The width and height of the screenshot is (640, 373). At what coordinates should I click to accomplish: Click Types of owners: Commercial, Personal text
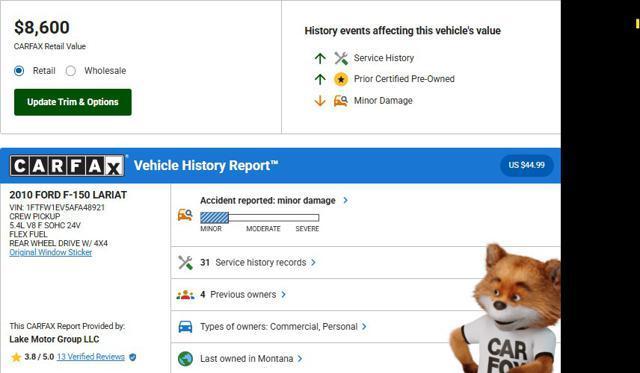[279, 326]
